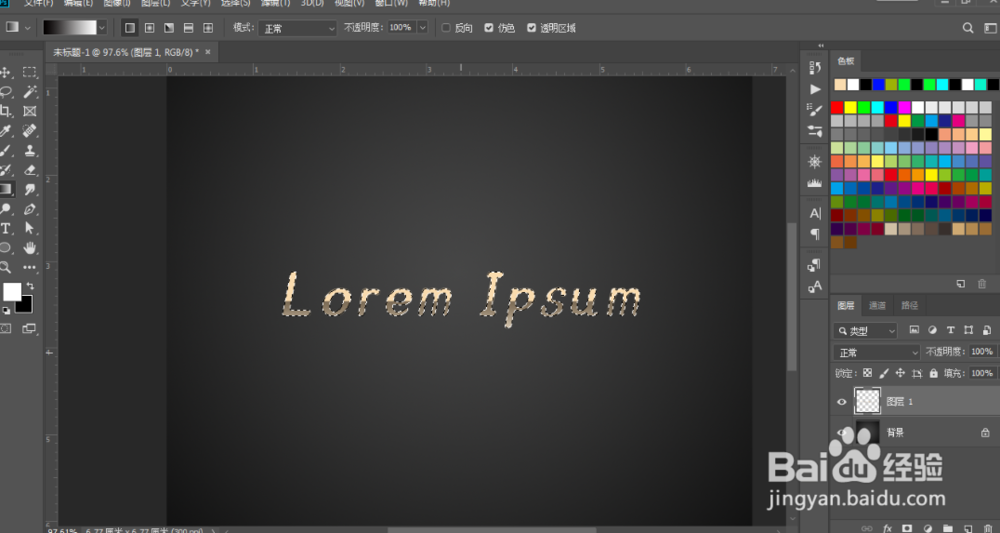1000x533 pixels.
Task: Select the Eyedropper tool
Action: pos(6,131)
